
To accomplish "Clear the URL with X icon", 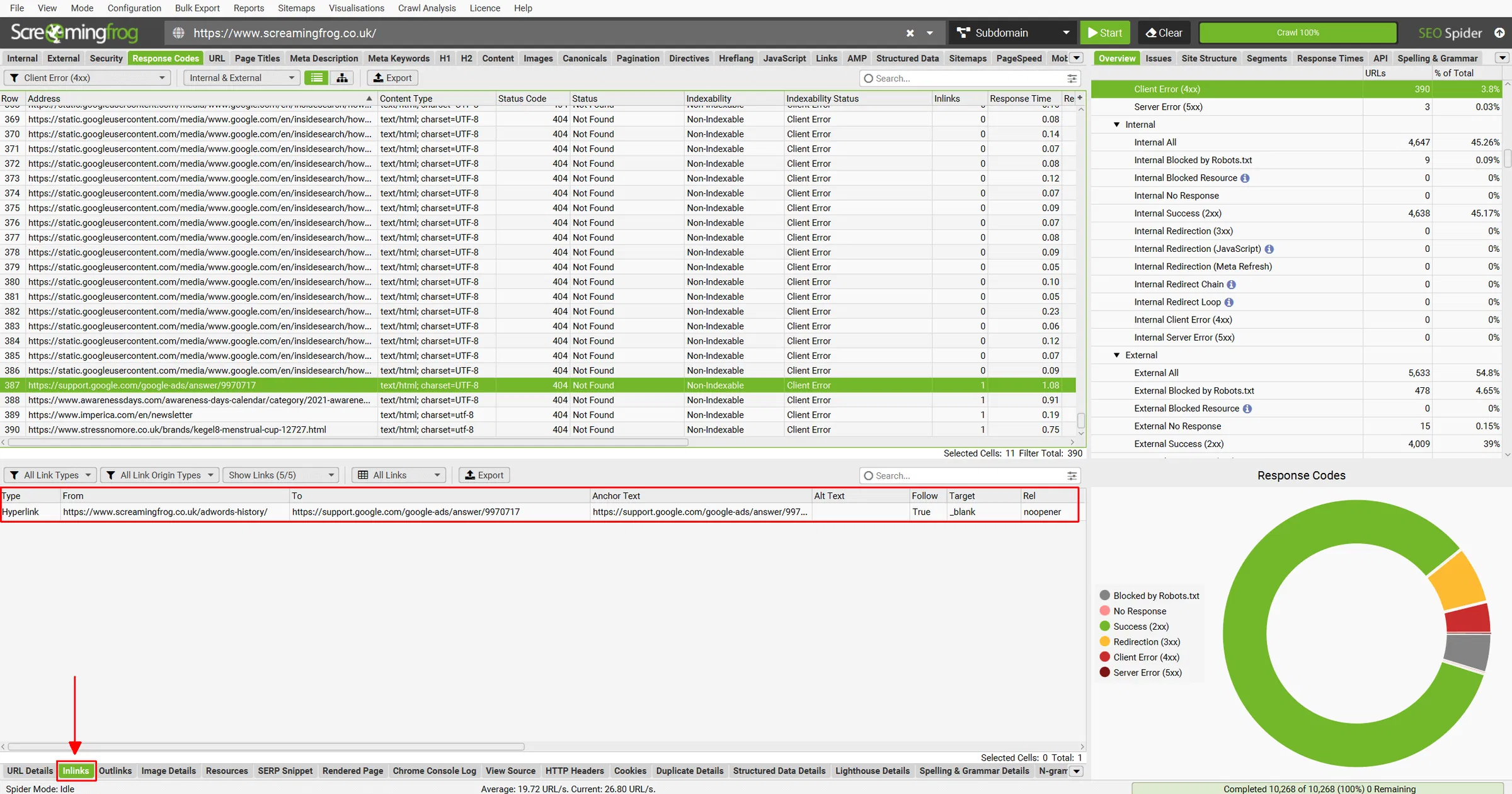I will [910, 33].
